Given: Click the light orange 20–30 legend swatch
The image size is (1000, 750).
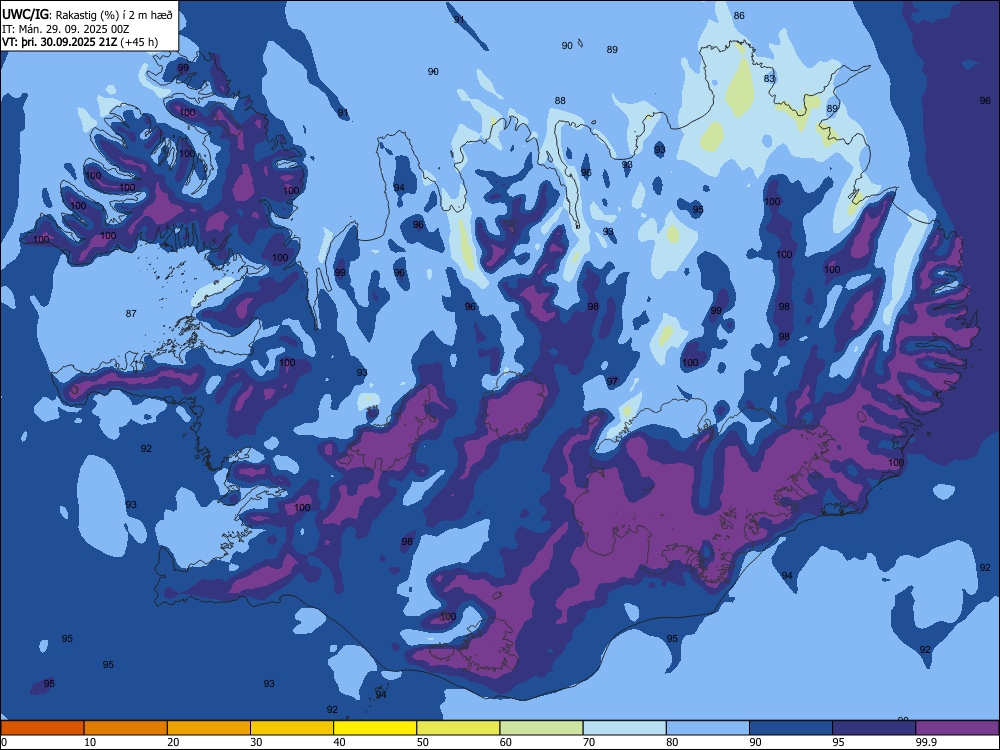Looking at the screenshot, I should [209, 728].
